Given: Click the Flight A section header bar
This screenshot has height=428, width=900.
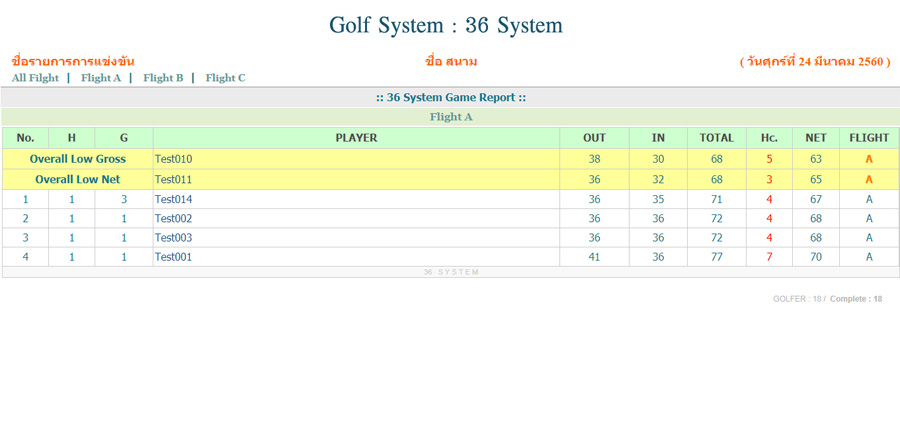Looking at the screenshot, I should click(x=450, y=117).
